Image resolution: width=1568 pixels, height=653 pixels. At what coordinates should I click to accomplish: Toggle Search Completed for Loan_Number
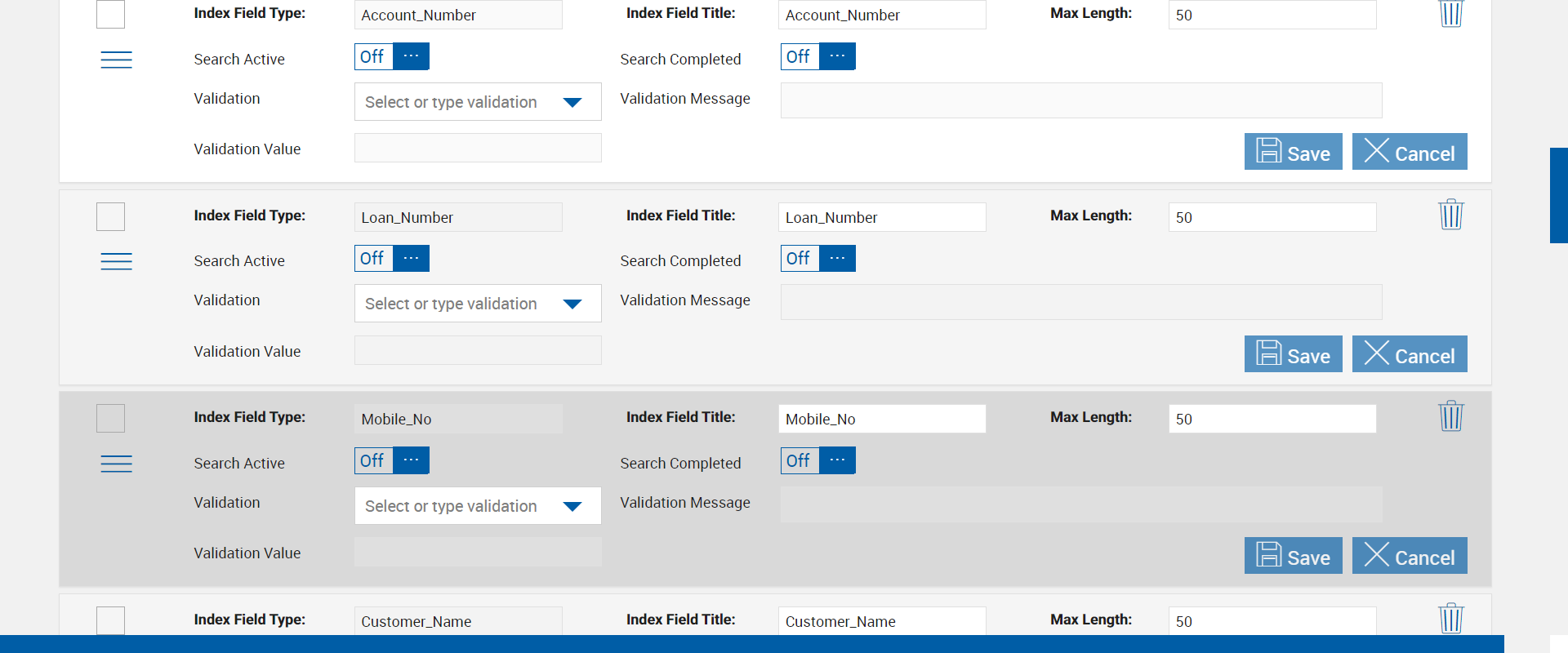click(817, 259)
